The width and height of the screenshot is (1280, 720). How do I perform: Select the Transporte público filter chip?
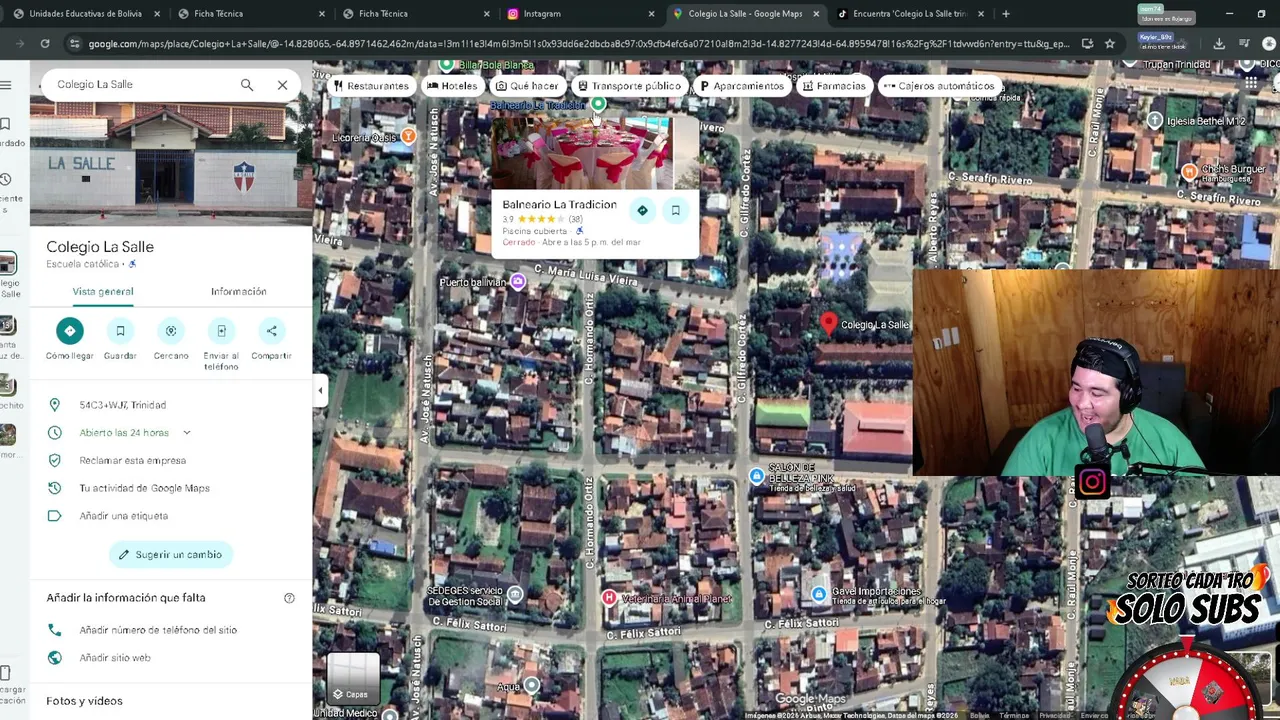(x=629, y=86)
